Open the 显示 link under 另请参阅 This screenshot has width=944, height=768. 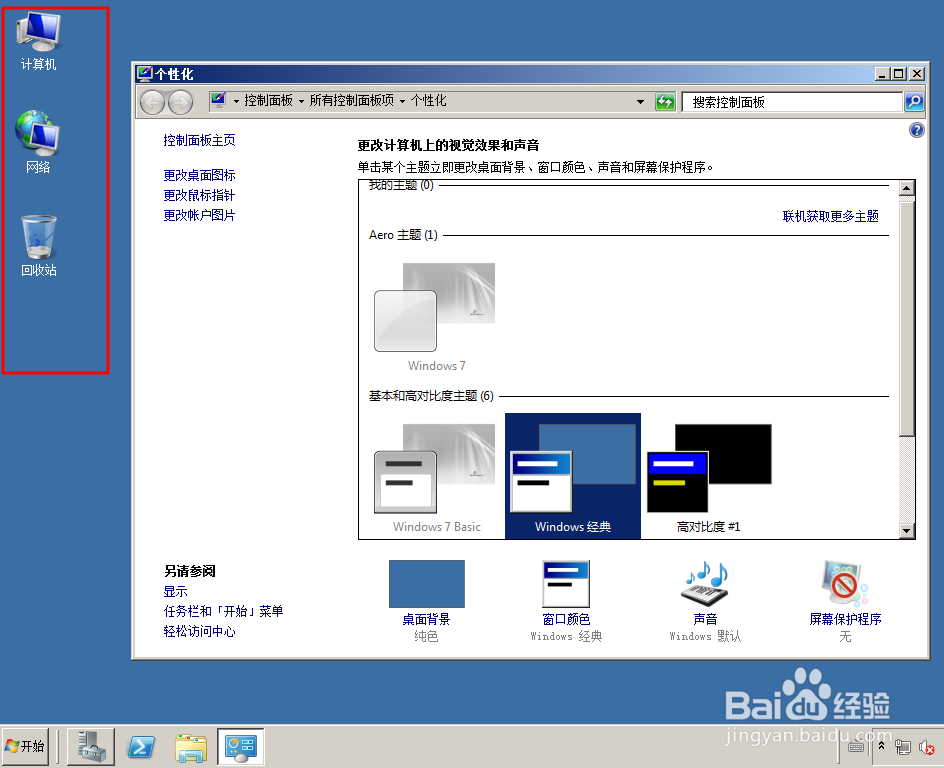tap(175, 592)
